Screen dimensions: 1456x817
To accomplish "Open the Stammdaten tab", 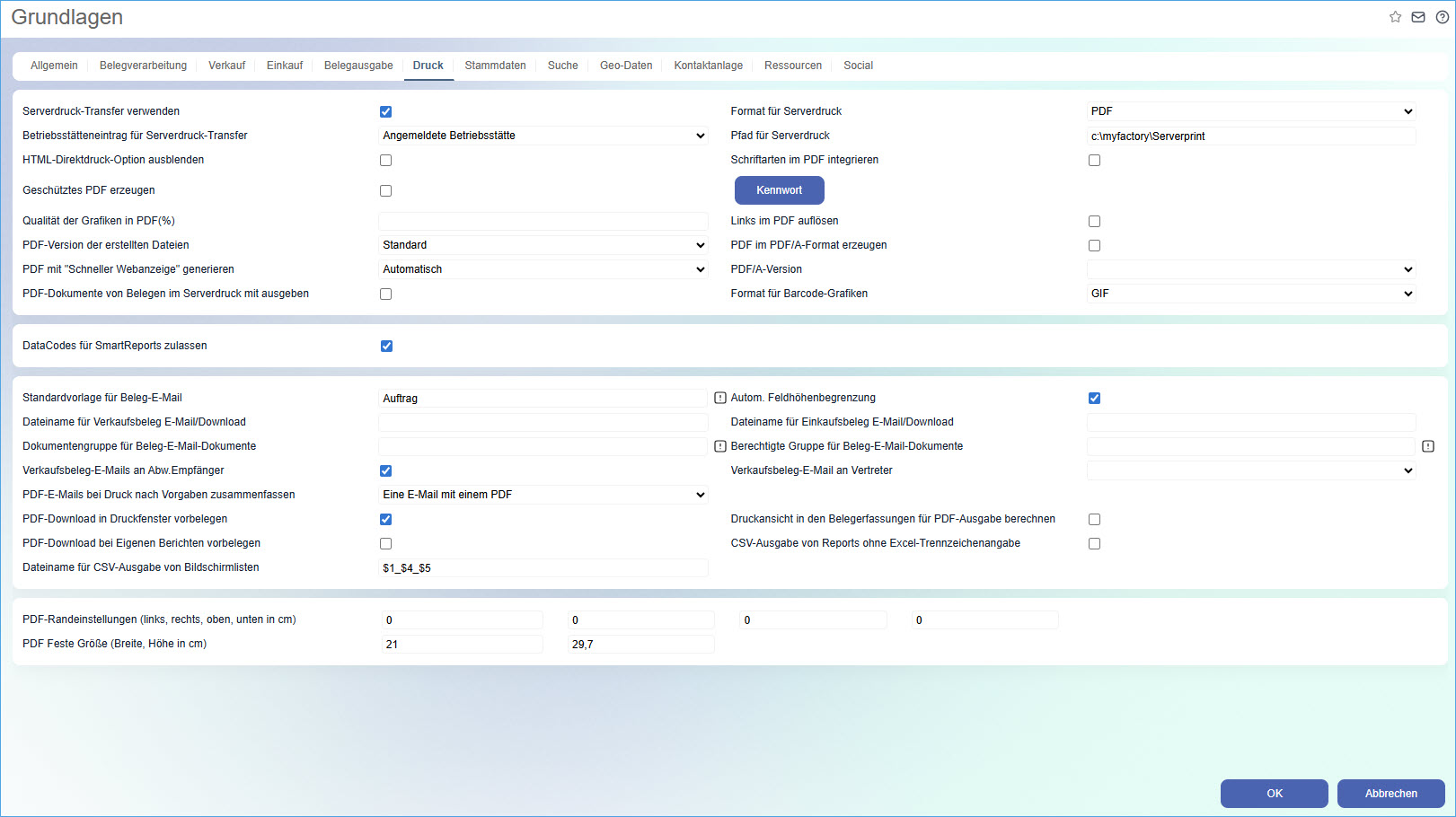I will [x=495, y=66].
